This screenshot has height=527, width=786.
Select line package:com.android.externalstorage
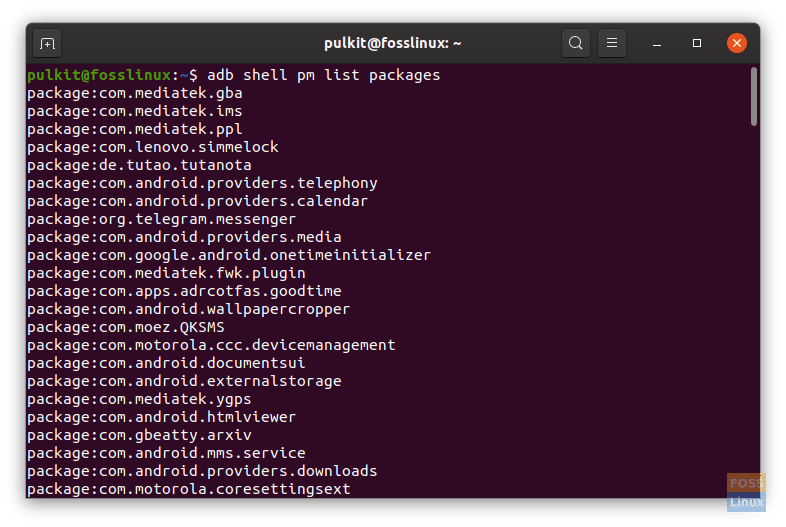pos(184,381)
